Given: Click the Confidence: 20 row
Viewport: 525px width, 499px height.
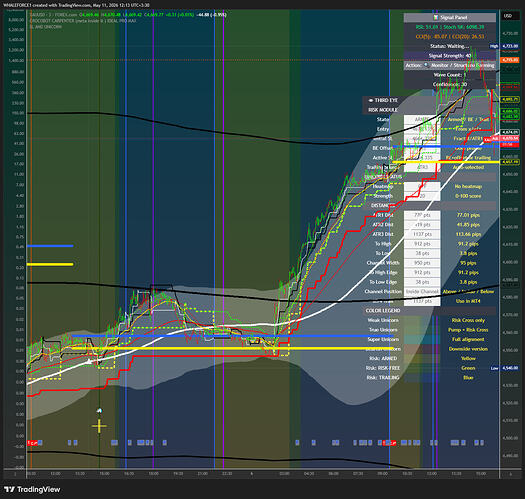Looking at the screenshot, I should click(450, 84).
